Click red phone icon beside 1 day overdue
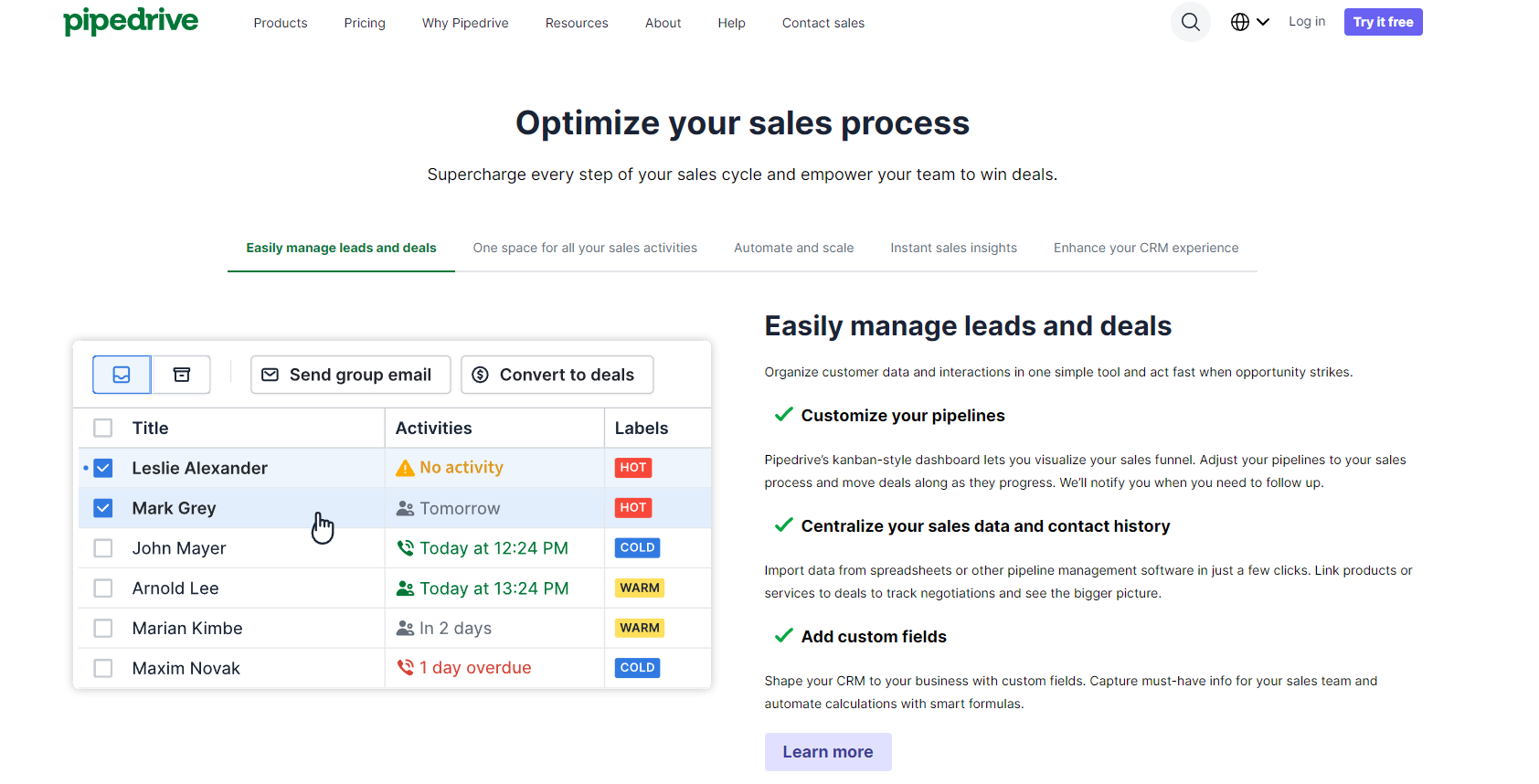Viewport: 1539px width, 784px height. (x=405, y=668)
